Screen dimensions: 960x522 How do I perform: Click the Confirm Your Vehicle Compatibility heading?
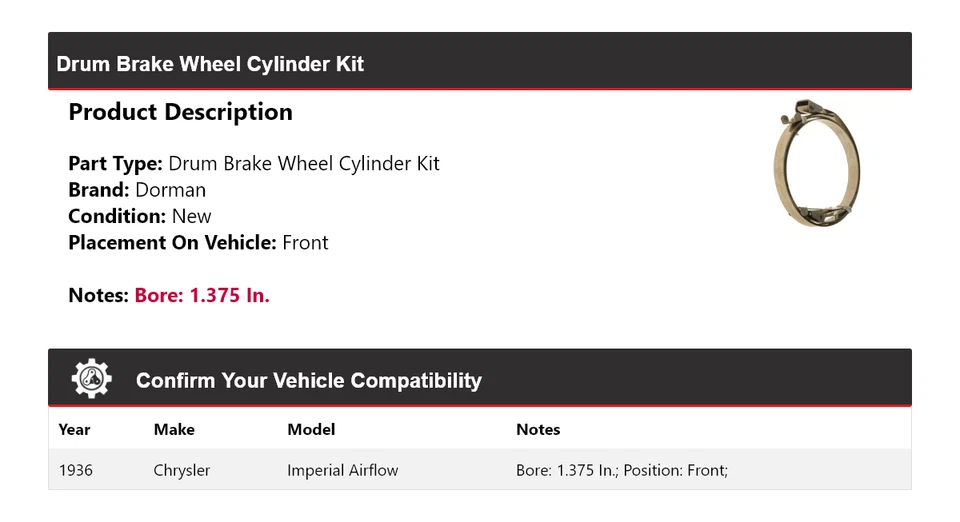[308, 381]
